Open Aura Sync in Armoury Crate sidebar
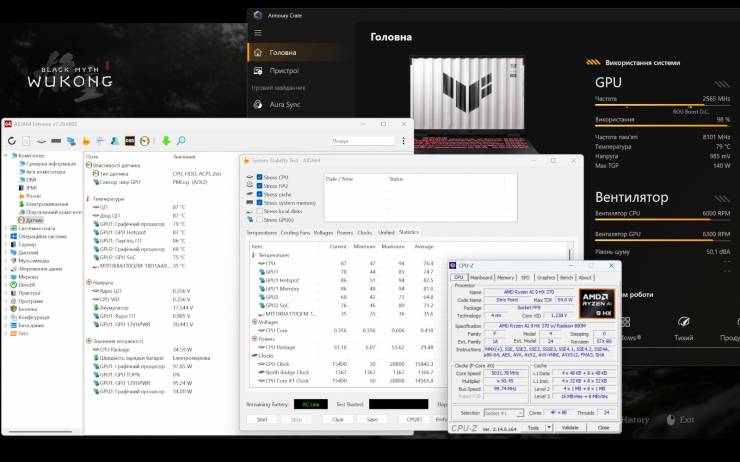The width and height of the screenshot is (740, 462). click(x=284, y=104)
